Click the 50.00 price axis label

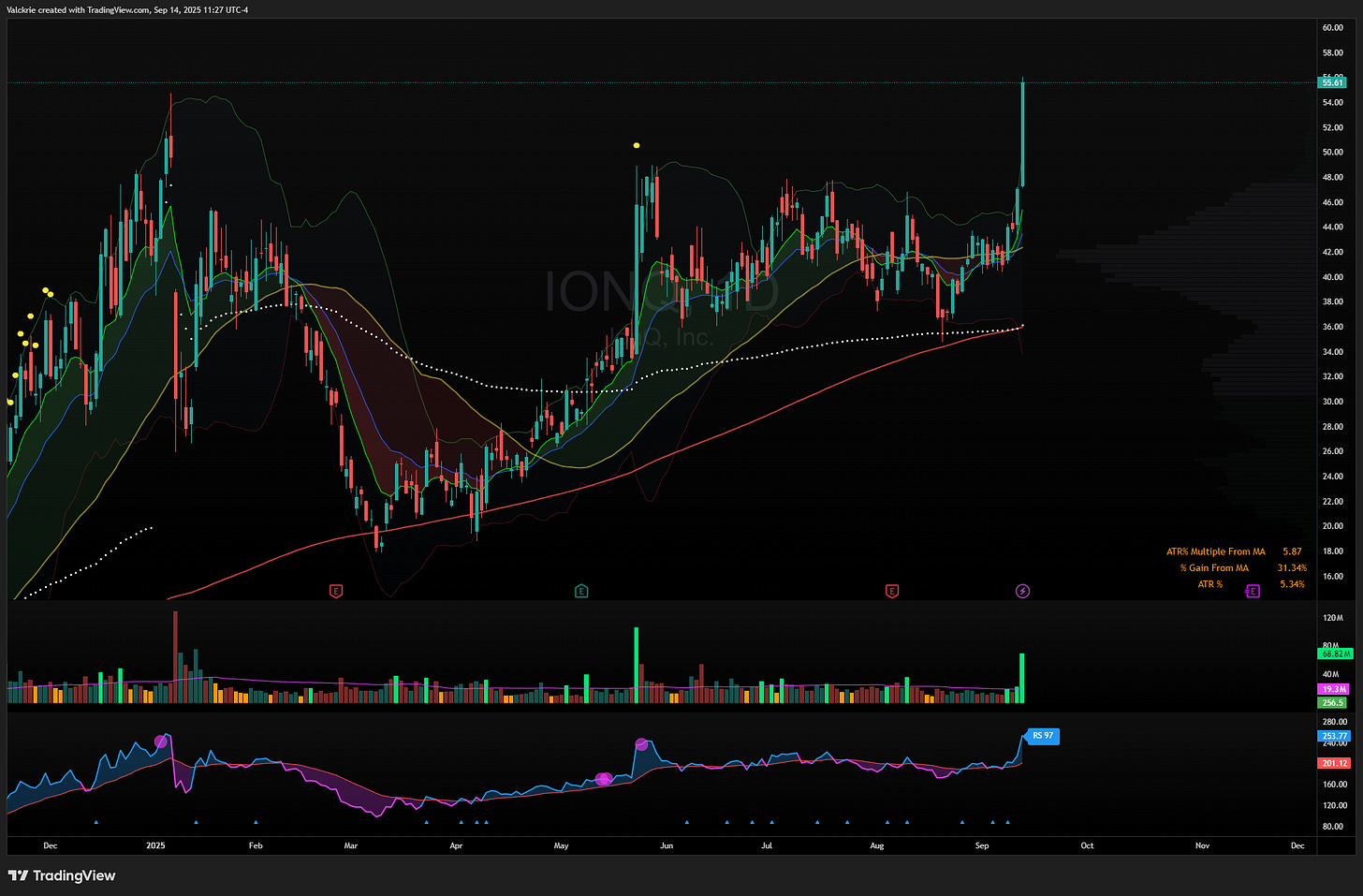1332,152
